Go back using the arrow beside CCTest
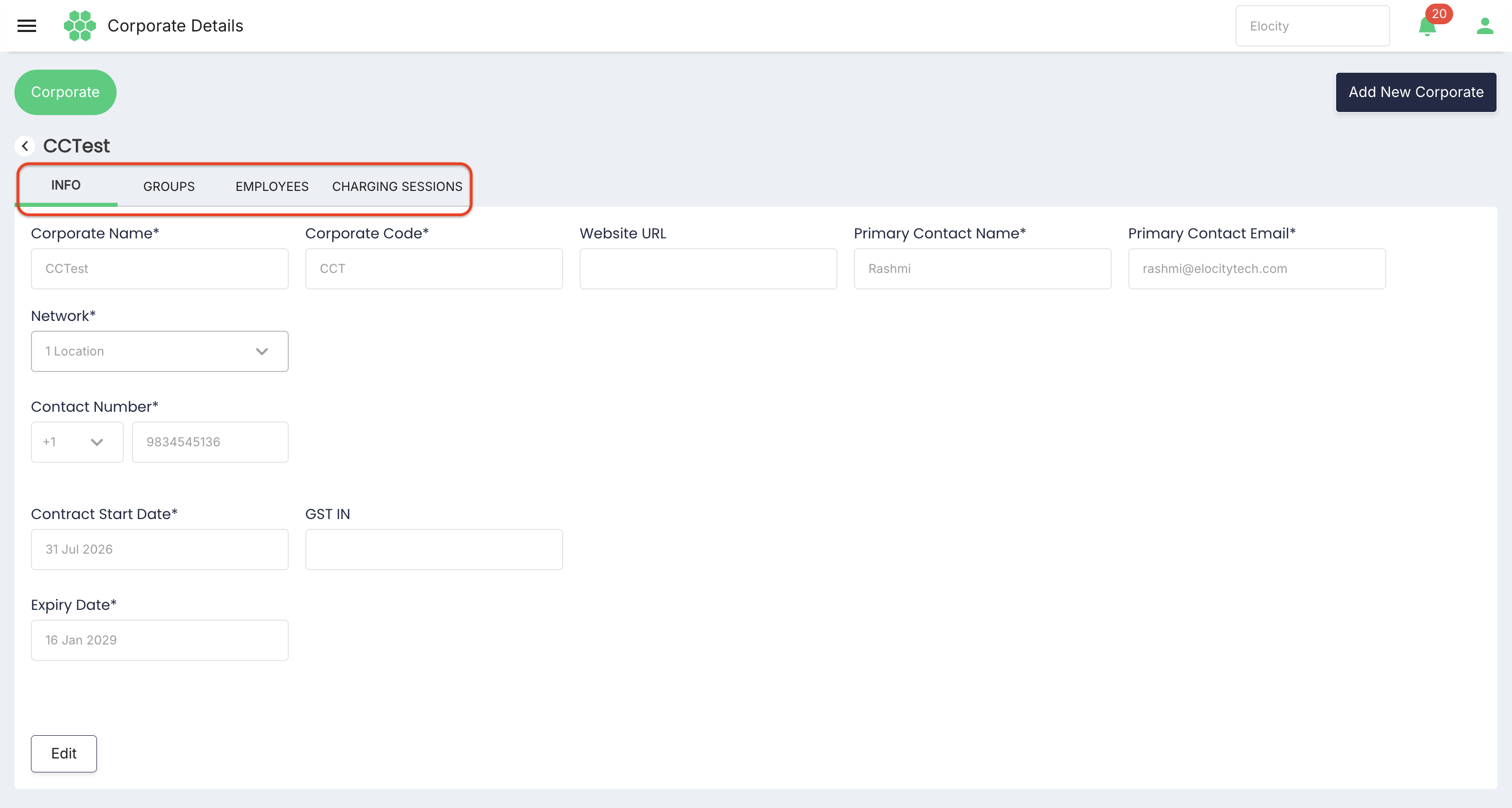 [25, 146]
